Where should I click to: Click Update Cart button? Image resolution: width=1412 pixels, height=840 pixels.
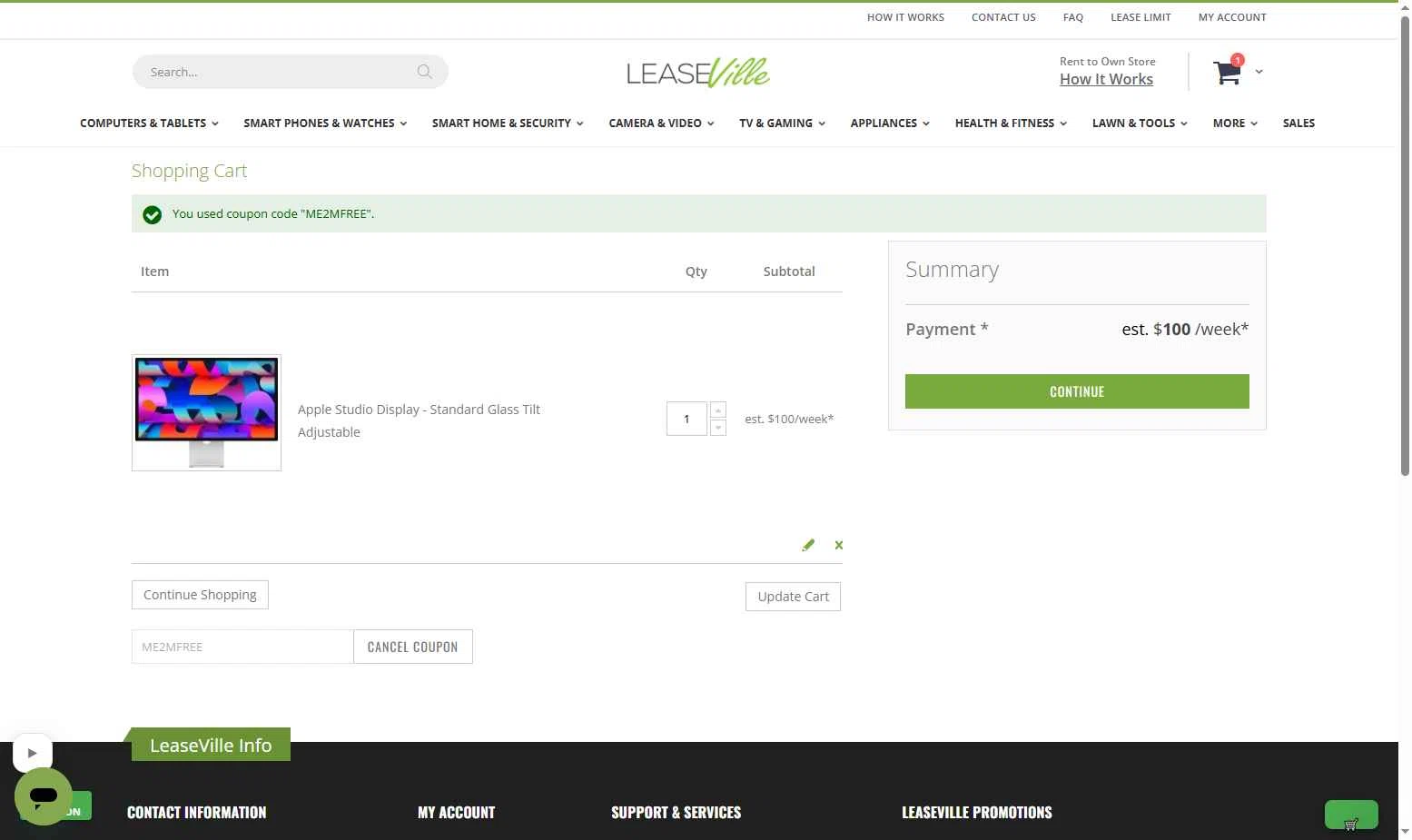tap(793, 597)
